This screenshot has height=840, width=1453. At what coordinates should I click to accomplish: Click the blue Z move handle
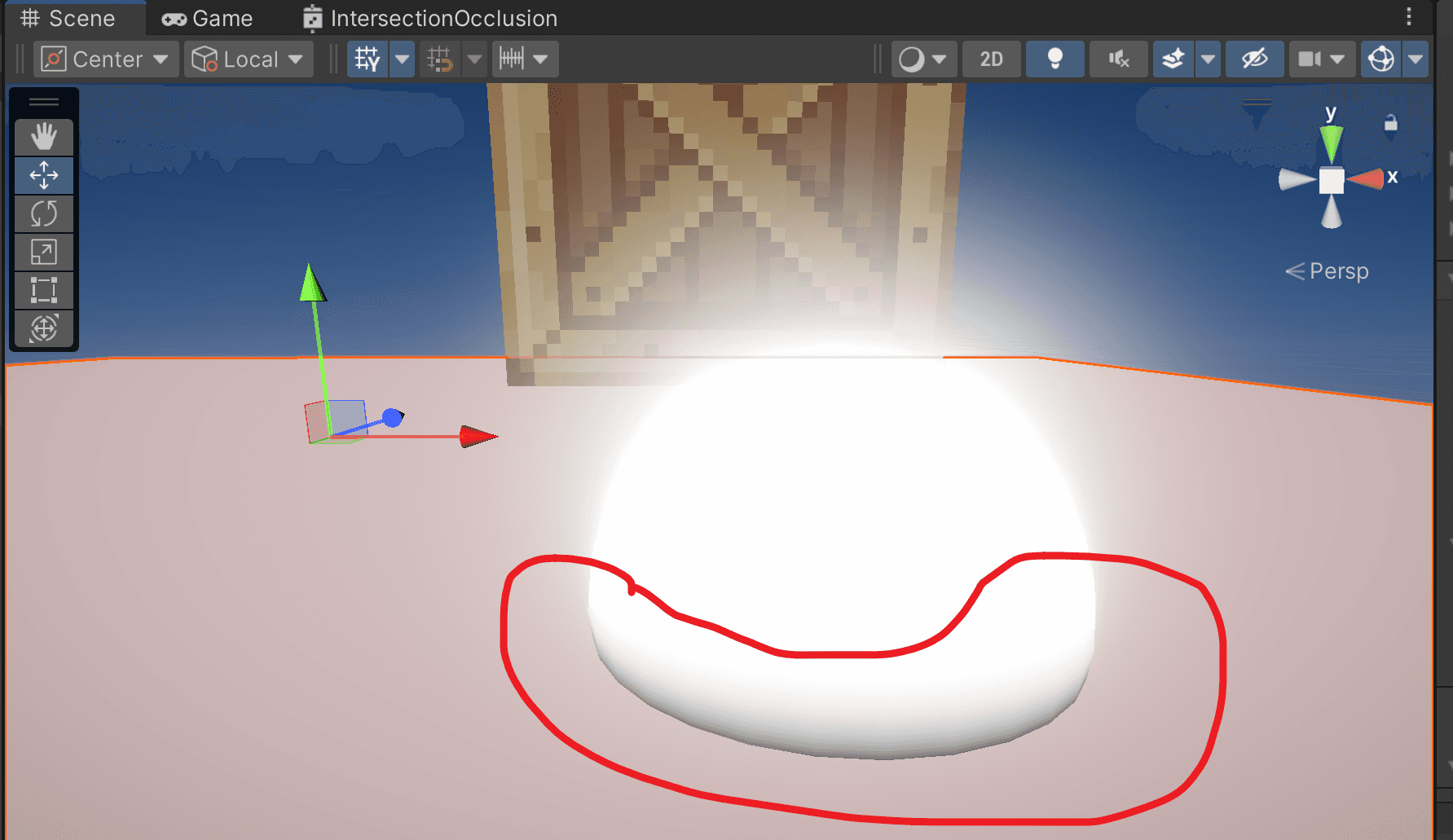point(393,418)
